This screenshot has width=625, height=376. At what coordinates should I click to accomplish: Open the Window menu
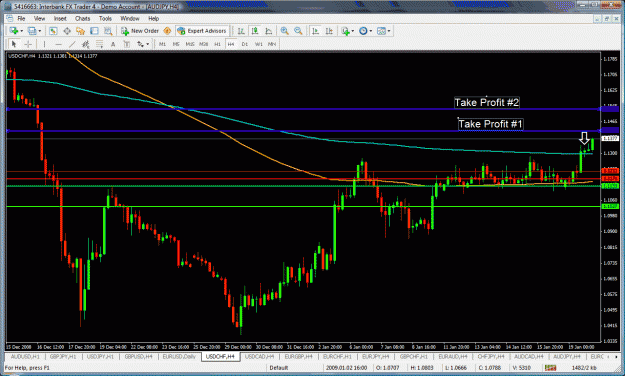tap(130, 18)
